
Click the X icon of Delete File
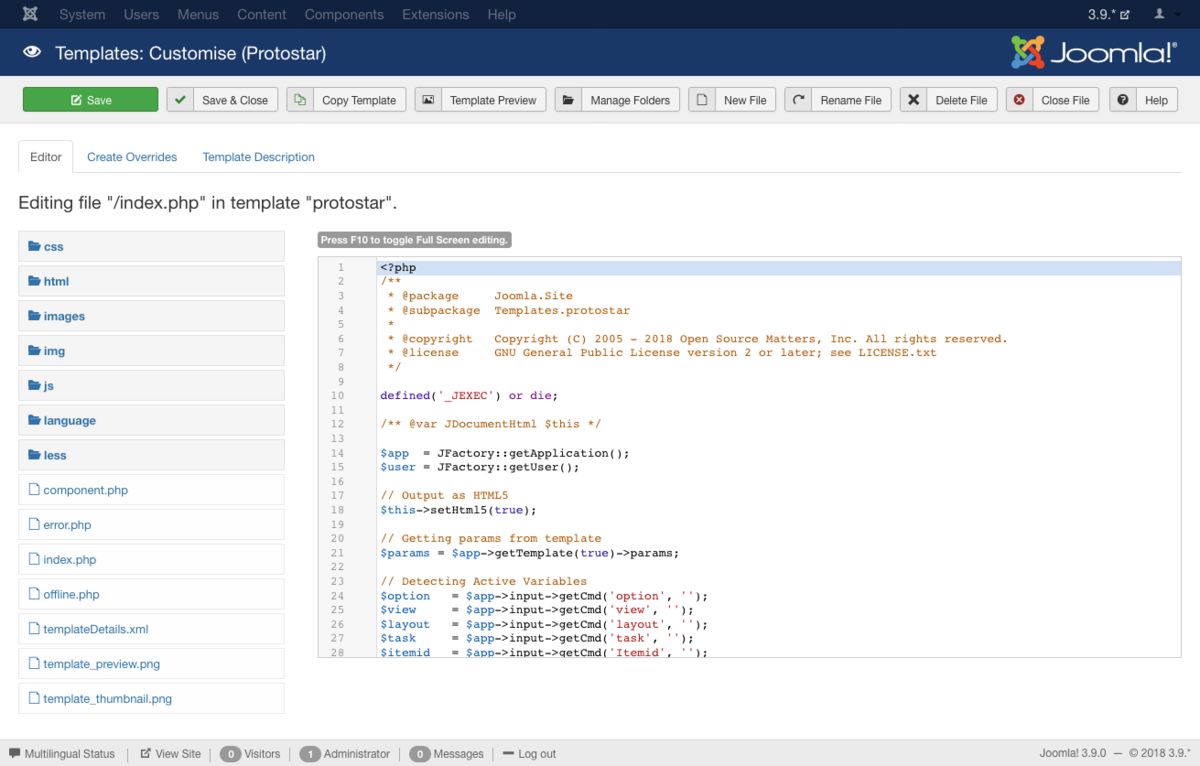(914, 100)
